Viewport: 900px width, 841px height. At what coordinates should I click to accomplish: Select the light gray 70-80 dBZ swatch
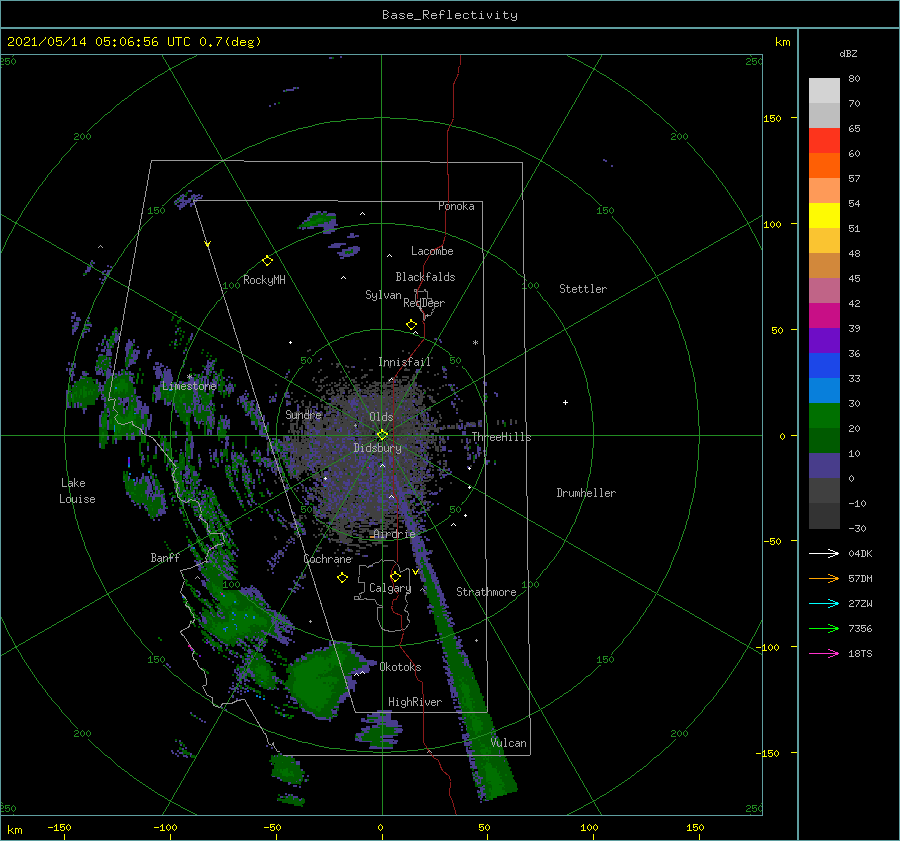(x=824, y=90)
